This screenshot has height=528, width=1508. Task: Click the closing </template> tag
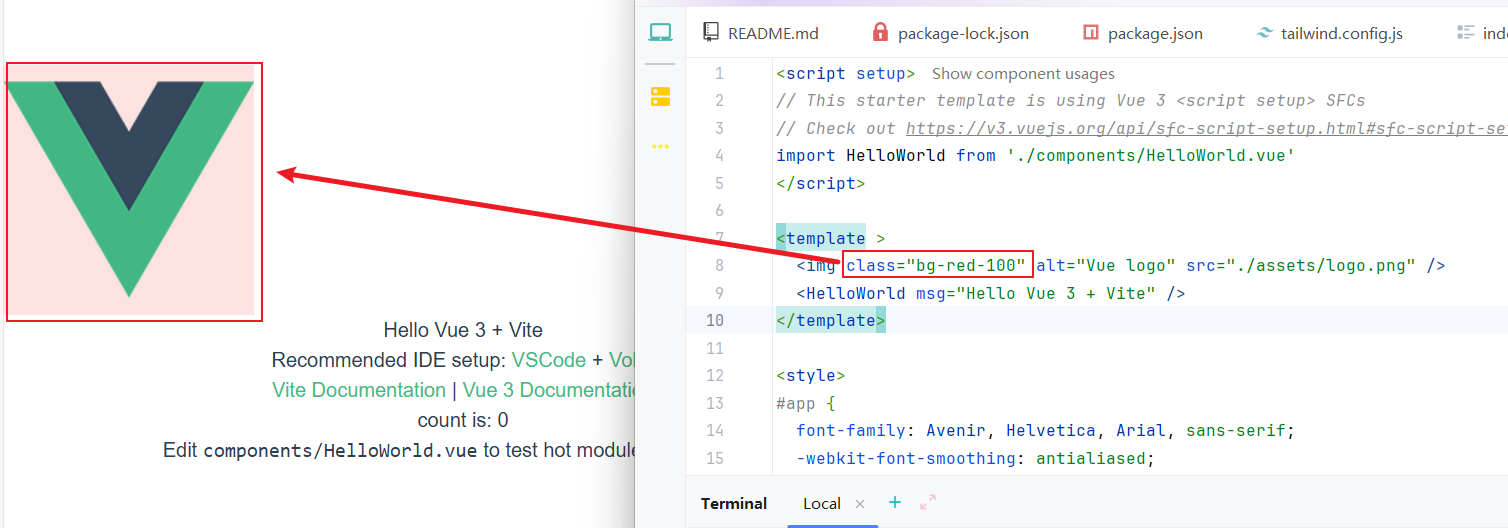click(x=831, y=321)
